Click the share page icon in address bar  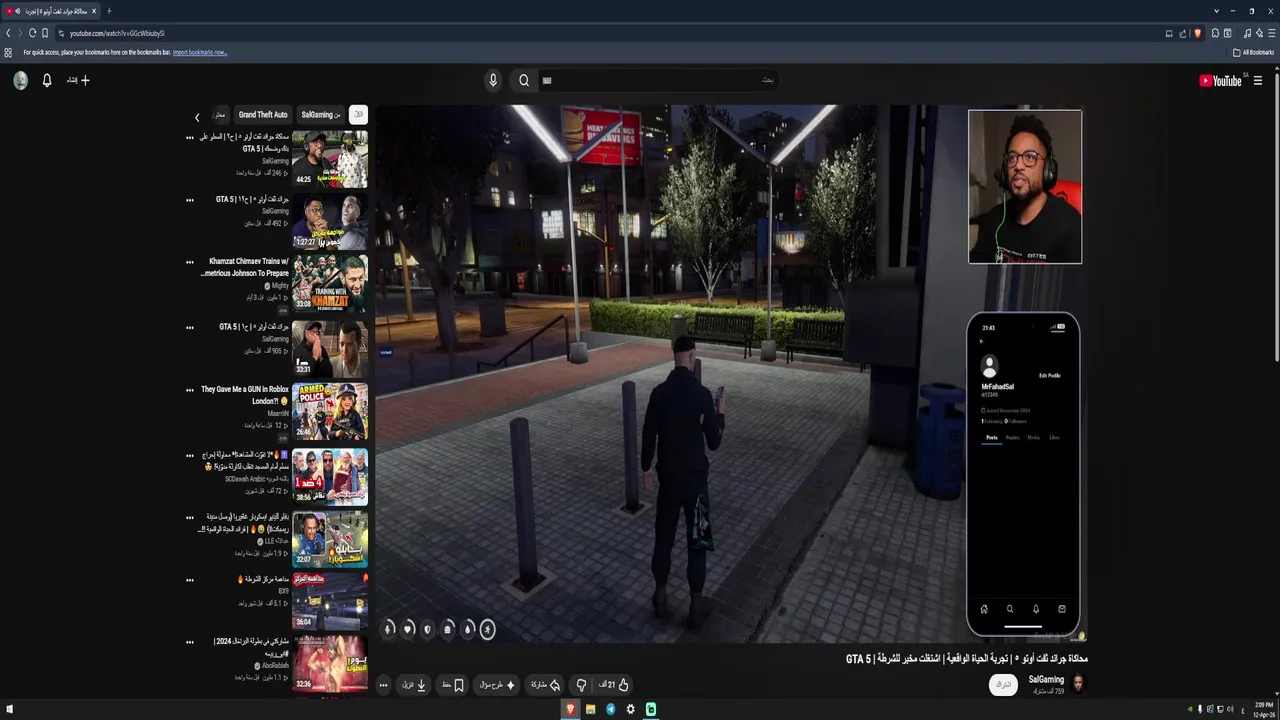click(1183, 33)
